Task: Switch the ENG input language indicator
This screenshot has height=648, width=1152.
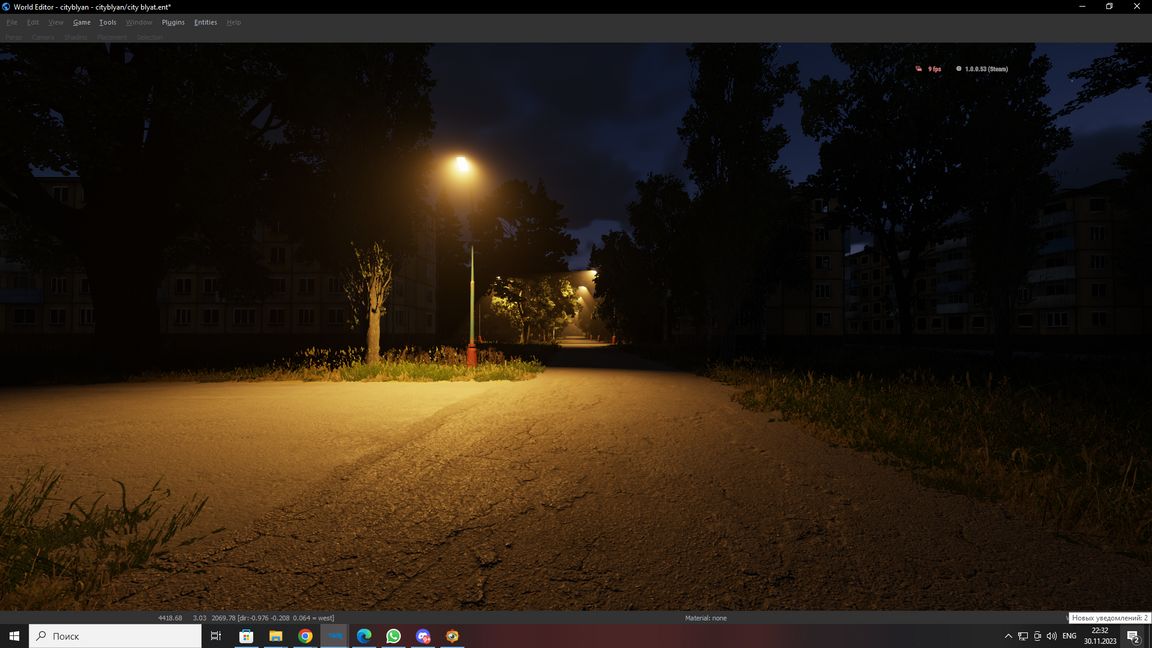Action: (1069, 636)
